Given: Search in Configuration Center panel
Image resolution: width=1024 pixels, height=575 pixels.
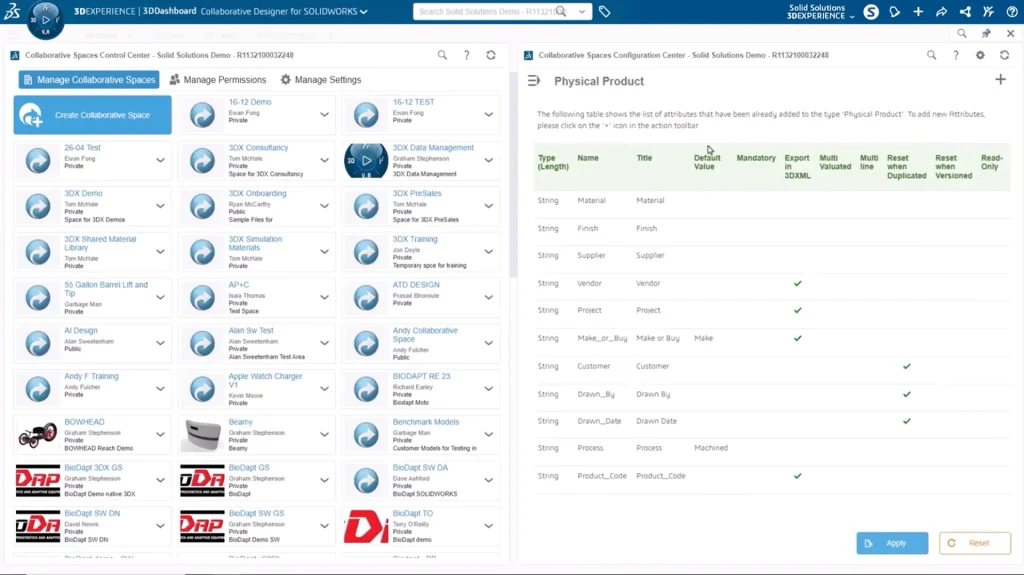Looking at the screenshot, I should pos(931,56).
